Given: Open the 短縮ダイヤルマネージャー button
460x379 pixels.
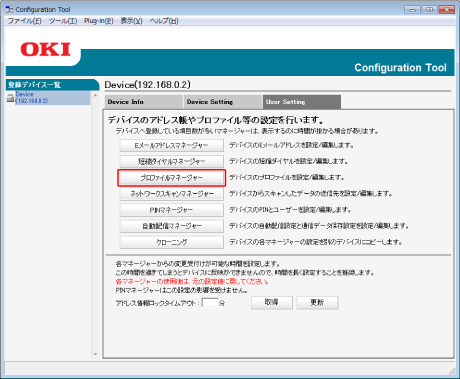Looking at the screenshot, I should [x=172, y=161].
